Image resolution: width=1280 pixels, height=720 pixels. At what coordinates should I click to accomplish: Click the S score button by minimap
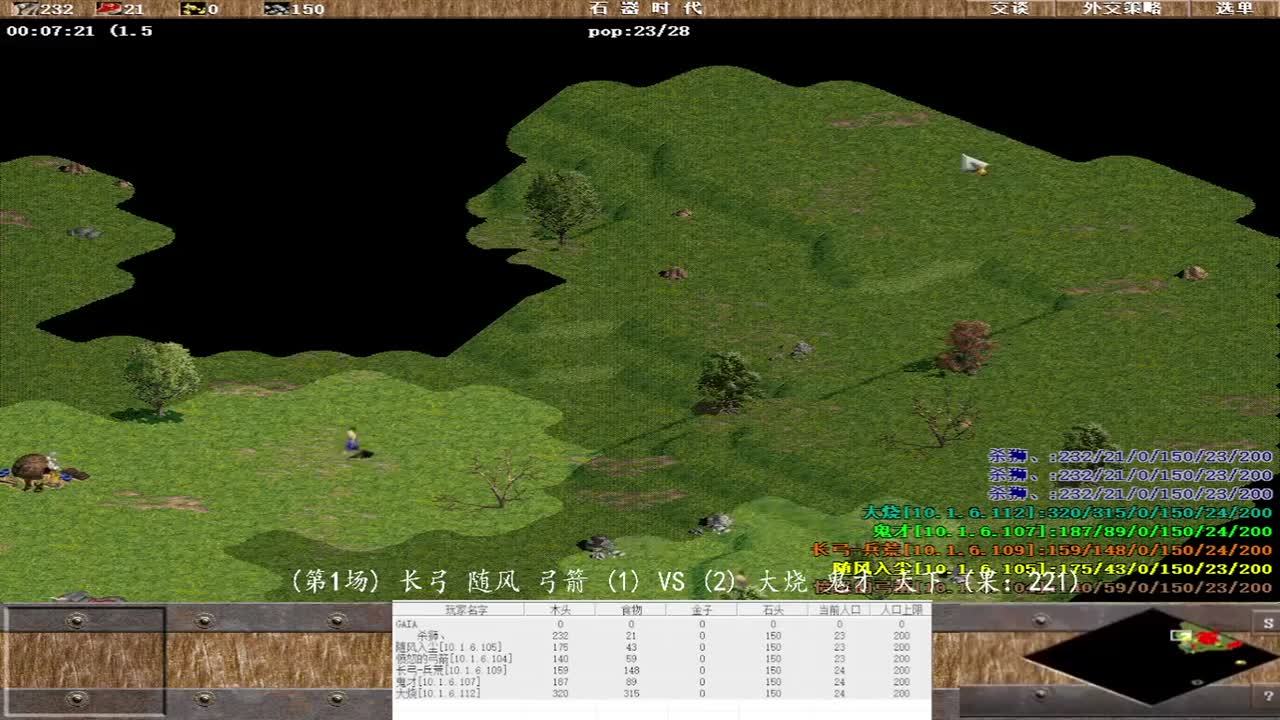pos(1268,623)
